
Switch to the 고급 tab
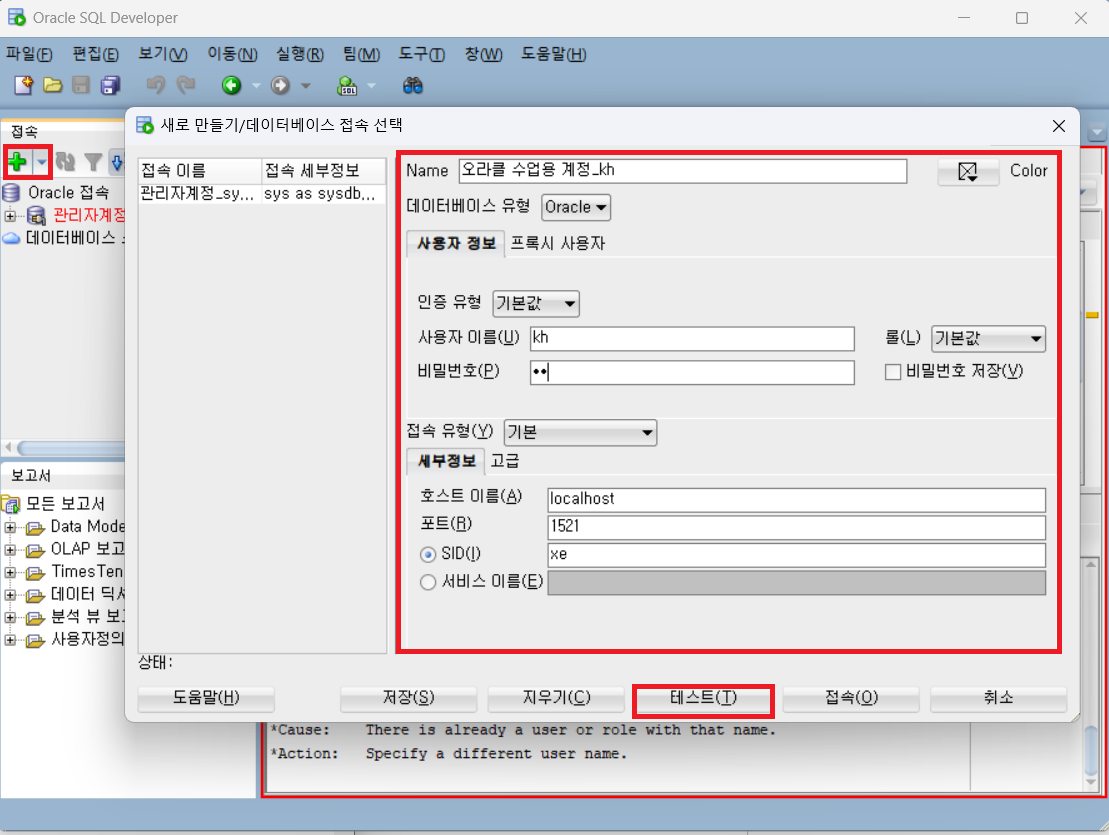click(505, 461)
